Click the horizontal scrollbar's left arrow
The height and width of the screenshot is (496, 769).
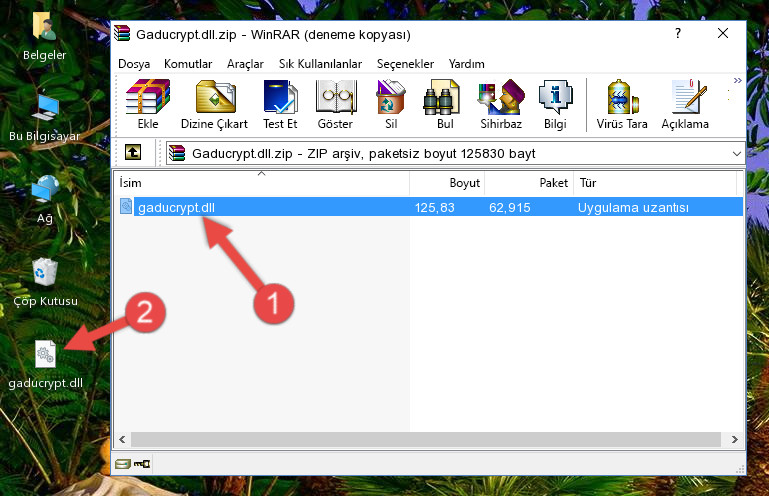(123, 439)
